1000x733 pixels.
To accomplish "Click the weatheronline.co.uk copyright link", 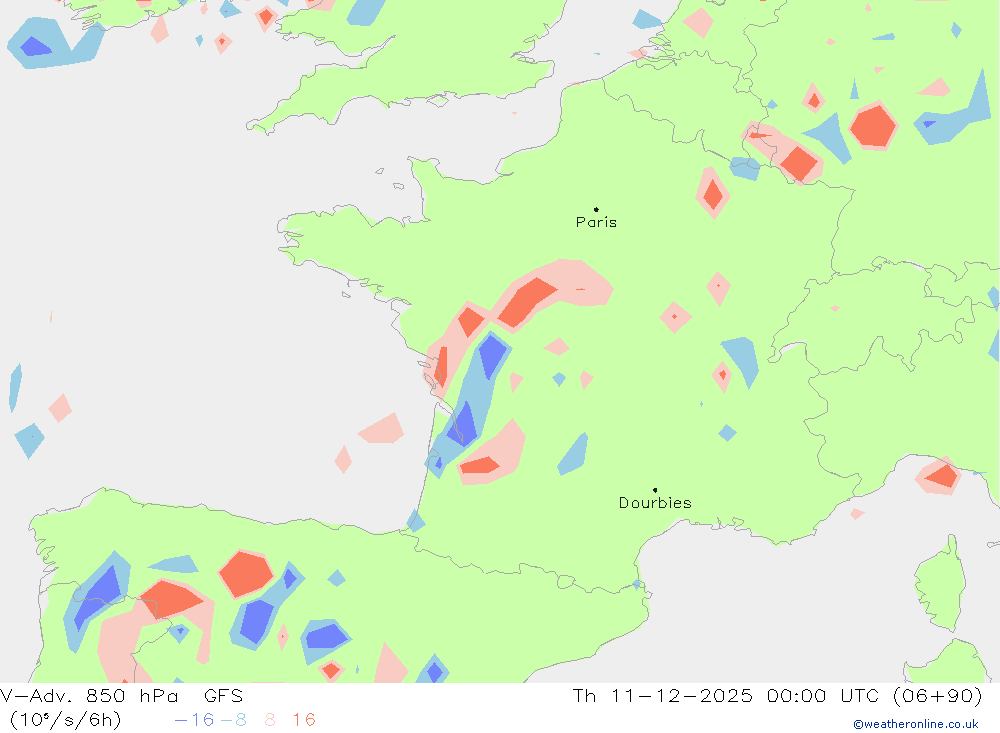I will [x=915, y=724].
